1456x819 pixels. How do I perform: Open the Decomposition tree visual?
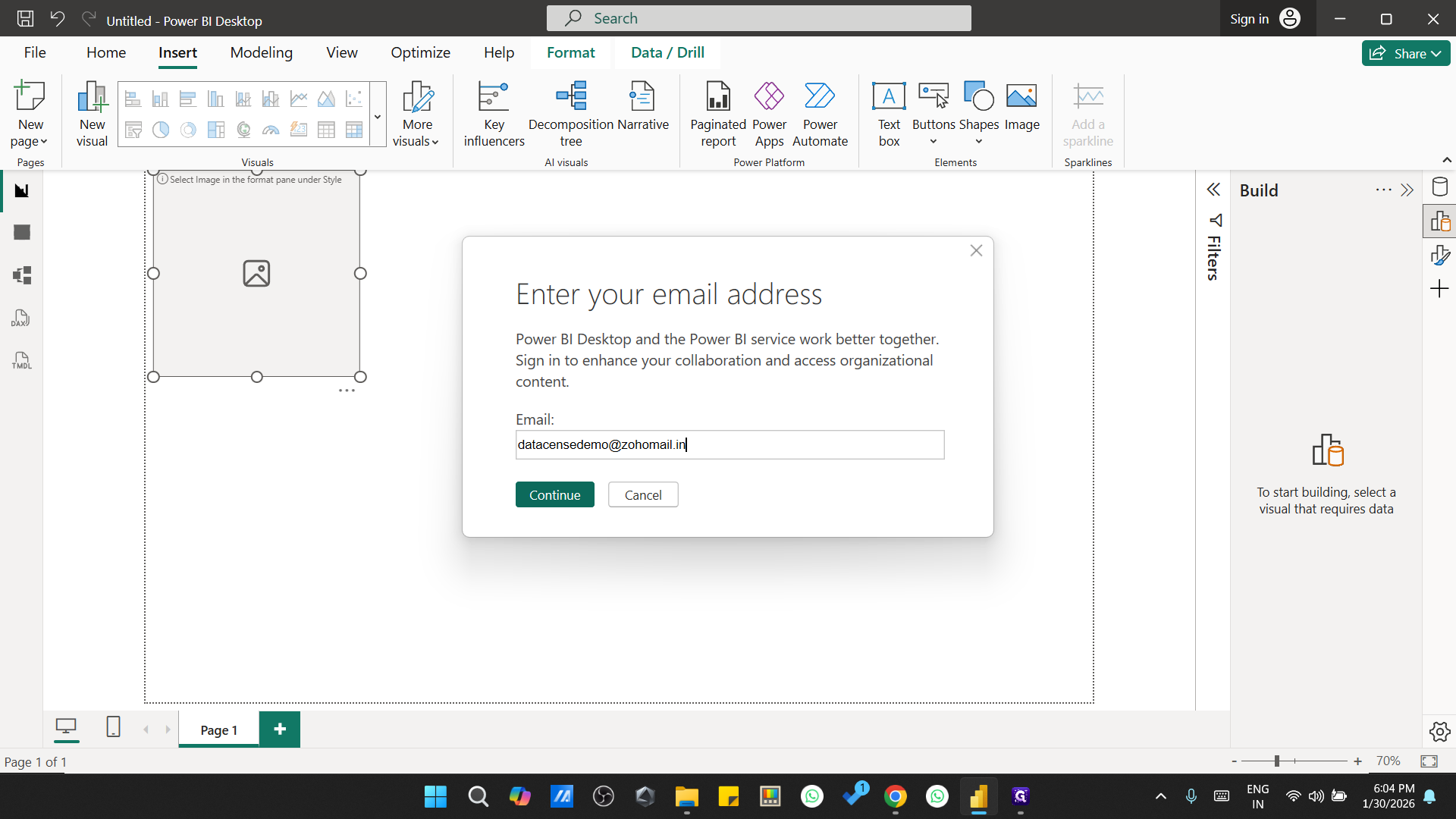[x=572, y=112]
